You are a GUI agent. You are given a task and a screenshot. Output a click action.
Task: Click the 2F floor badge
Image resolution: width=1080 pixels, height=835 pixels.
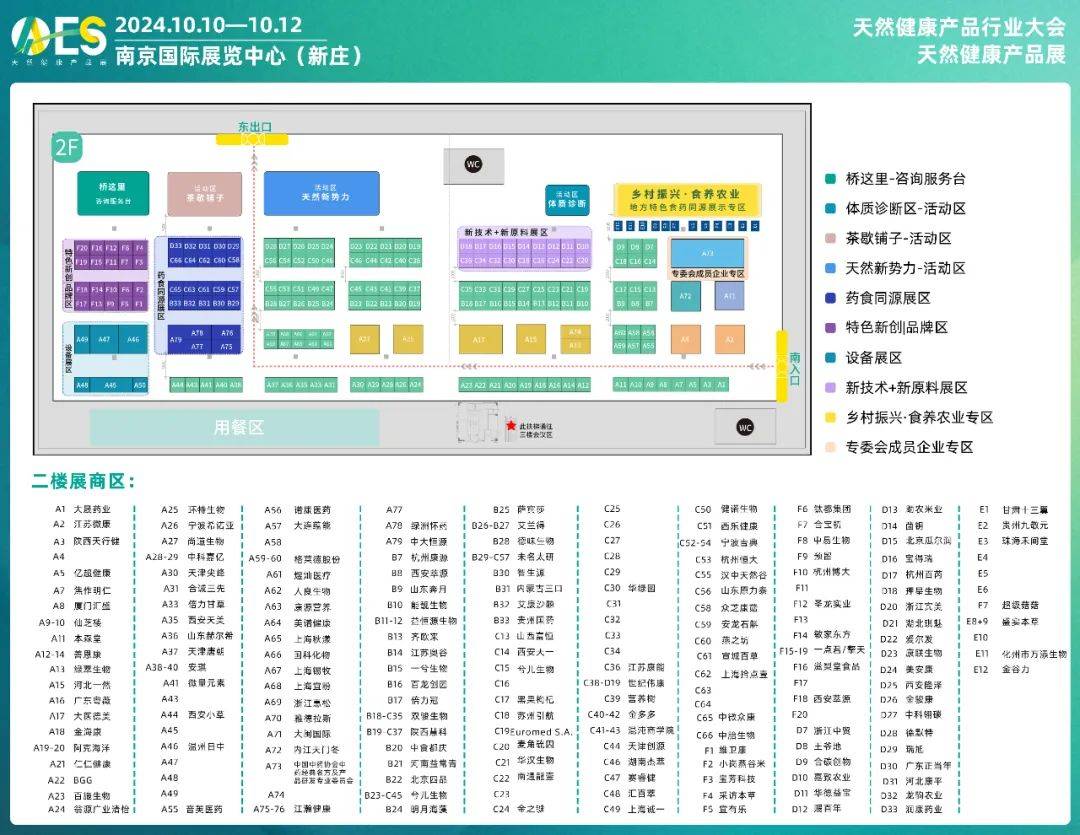(67, 149)
